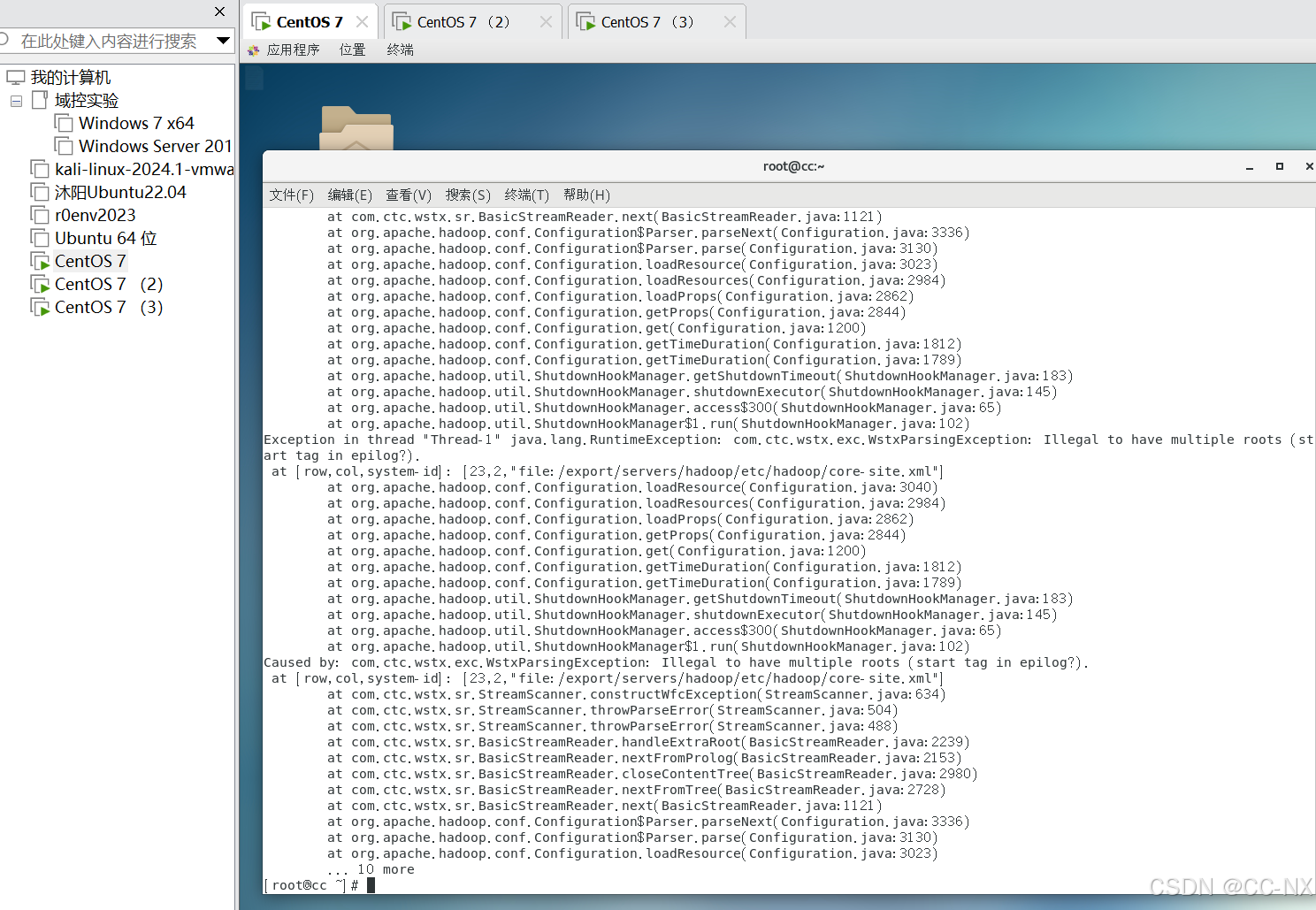Screen dimensions: 1316x910
Task: Close the CentOS 7 (3) tab
Action: [x=730, y=22]
